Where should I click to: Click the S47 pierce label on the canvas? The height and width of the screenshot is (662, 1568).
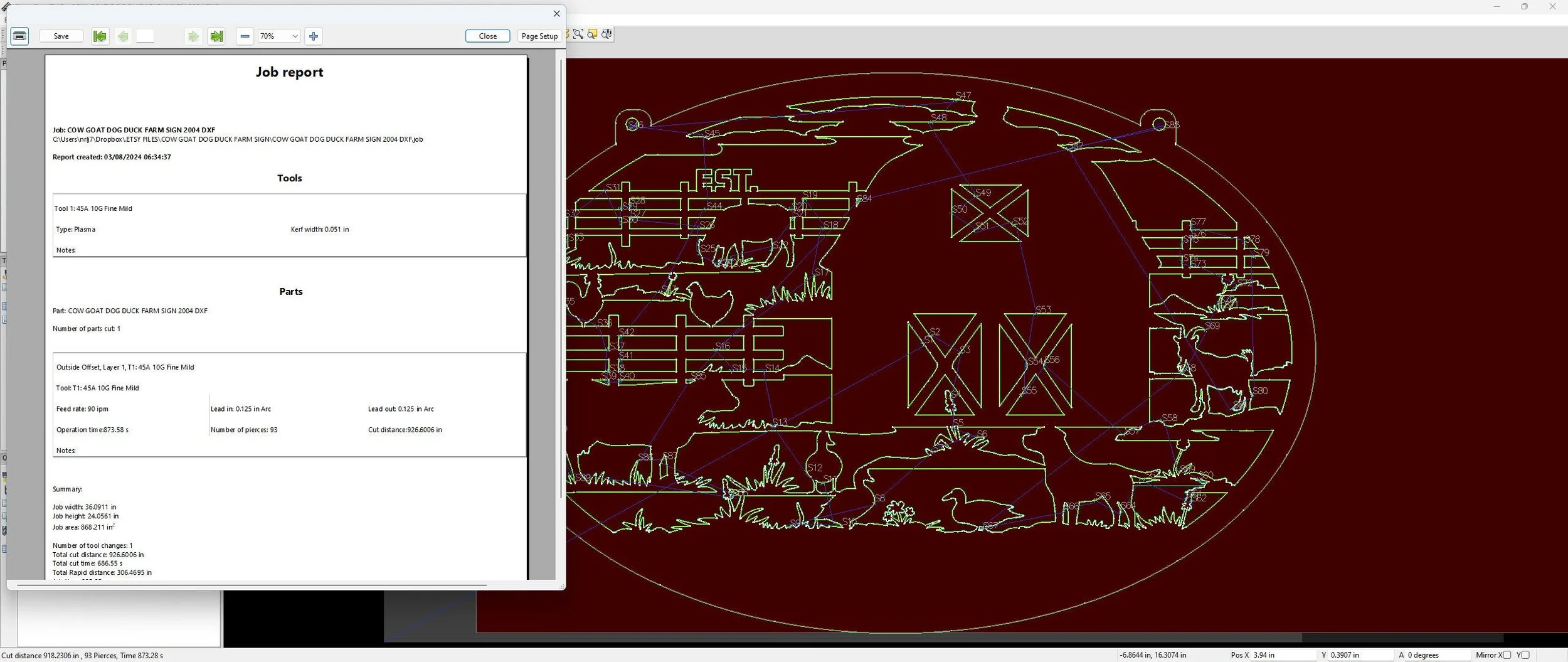tap(963, 95)
